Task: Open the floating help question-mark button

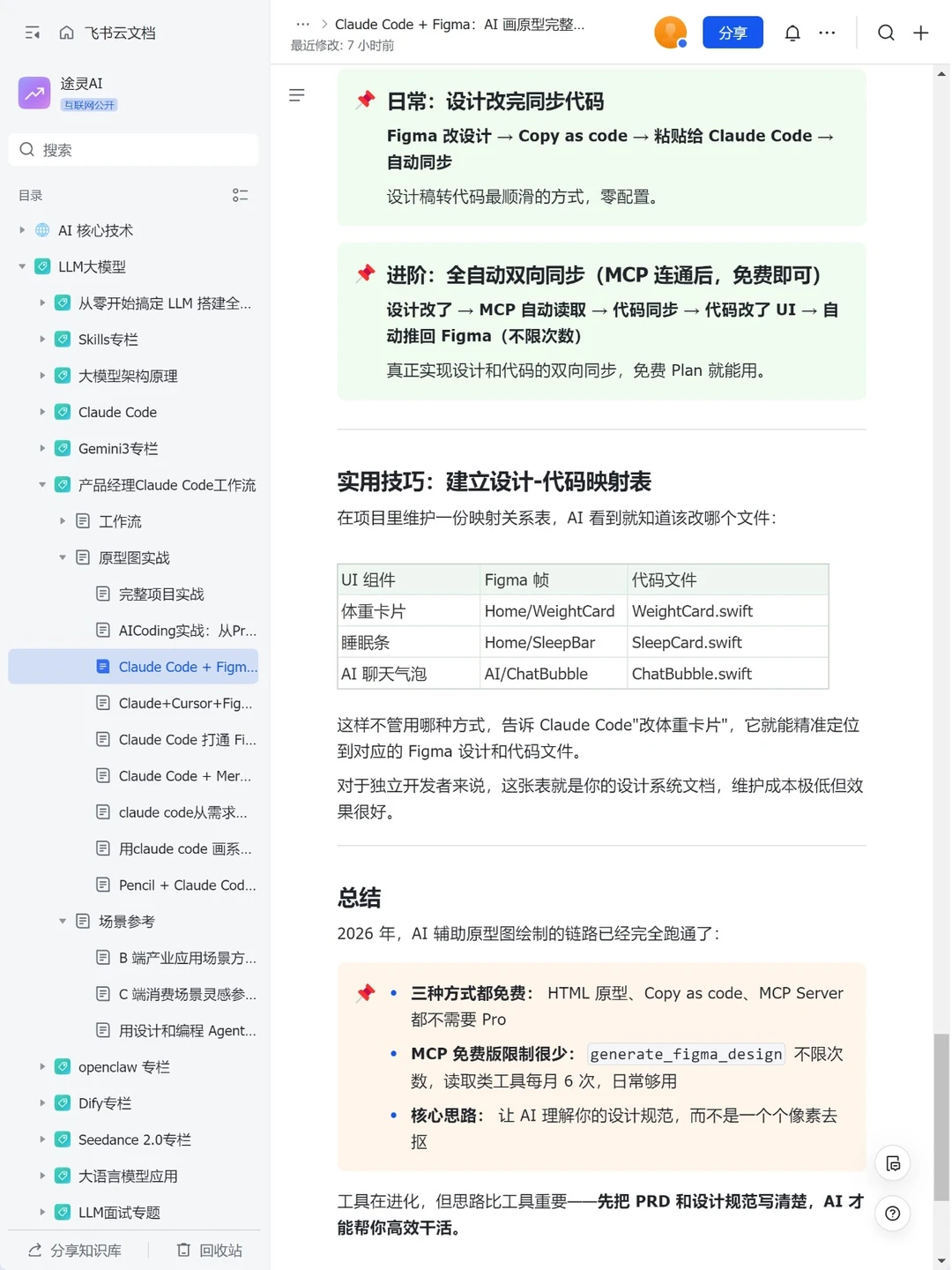Action: (892, 1214)
